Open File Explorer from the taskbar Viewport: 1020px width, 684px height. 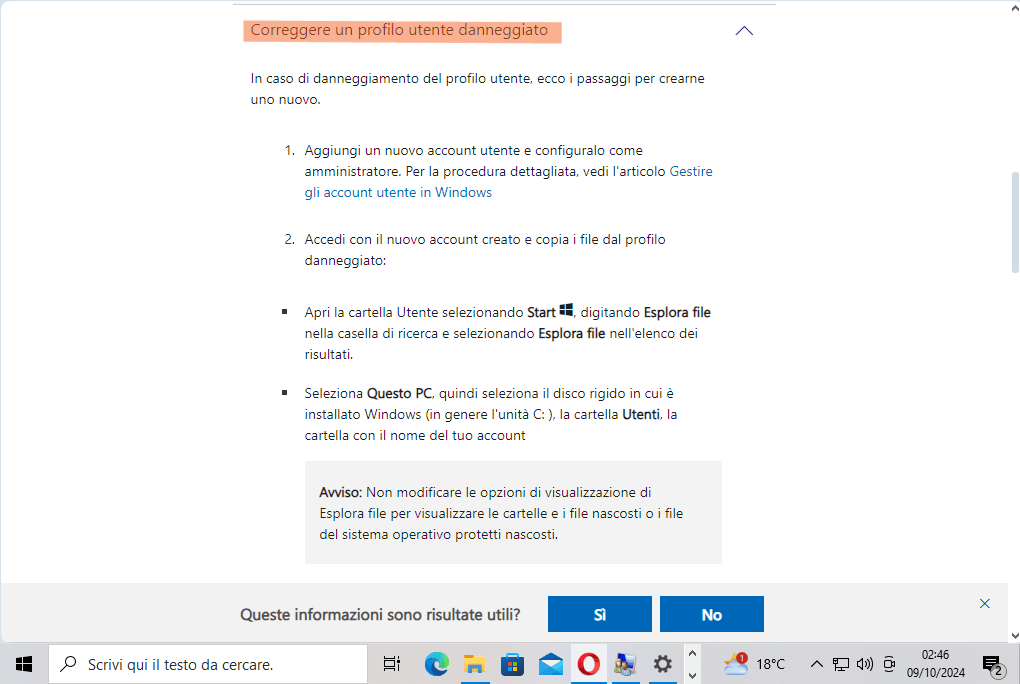474,663
